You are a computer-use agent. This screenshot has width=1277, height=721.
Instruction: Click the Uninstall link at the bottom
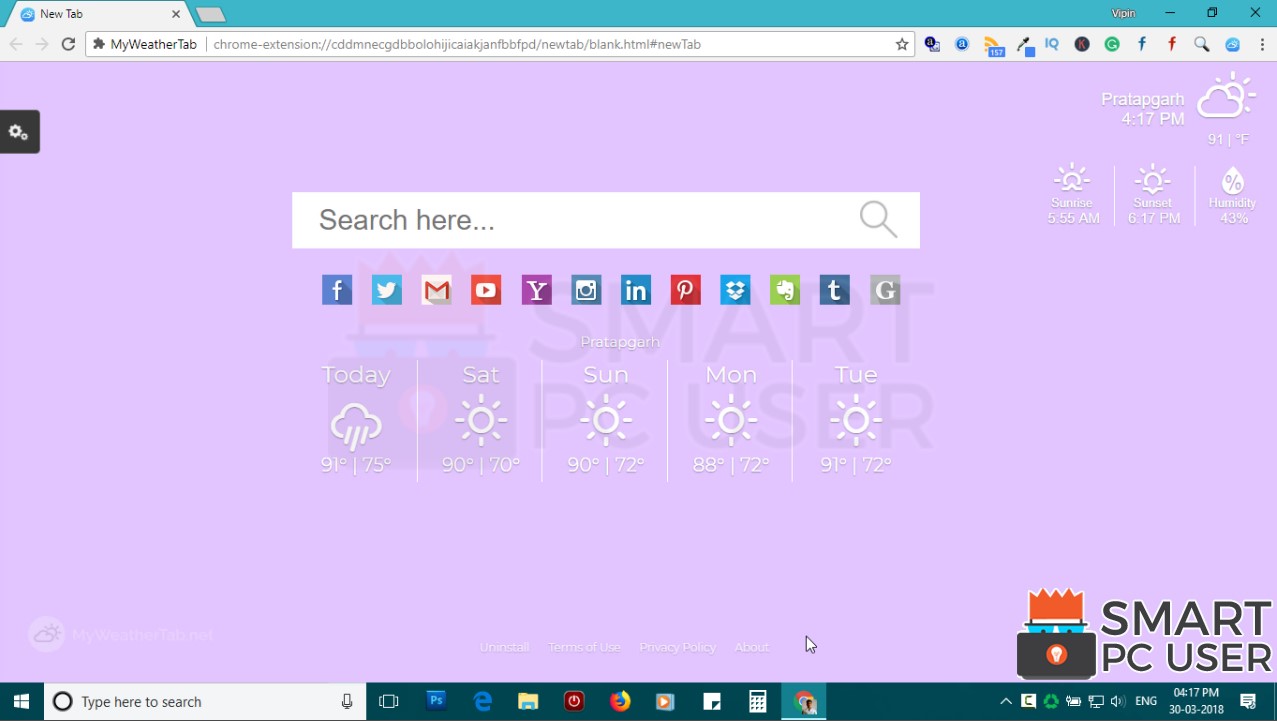click(504, 647)
